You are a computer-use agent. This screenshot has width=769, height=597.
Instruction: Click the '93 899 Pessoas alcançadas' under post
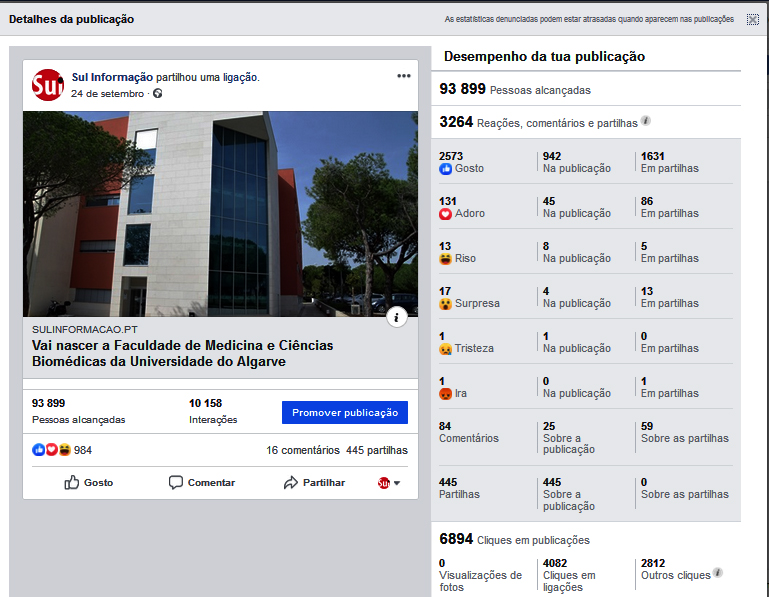click(78, 411)
